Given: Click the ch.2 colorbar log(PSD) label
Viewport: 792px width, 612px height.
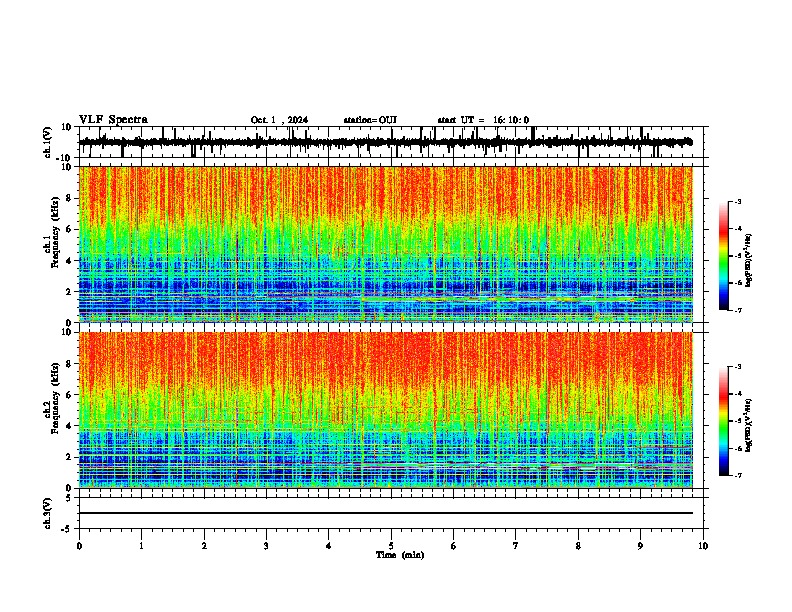Looking at the screenshot, I should [x=749, y=426].
